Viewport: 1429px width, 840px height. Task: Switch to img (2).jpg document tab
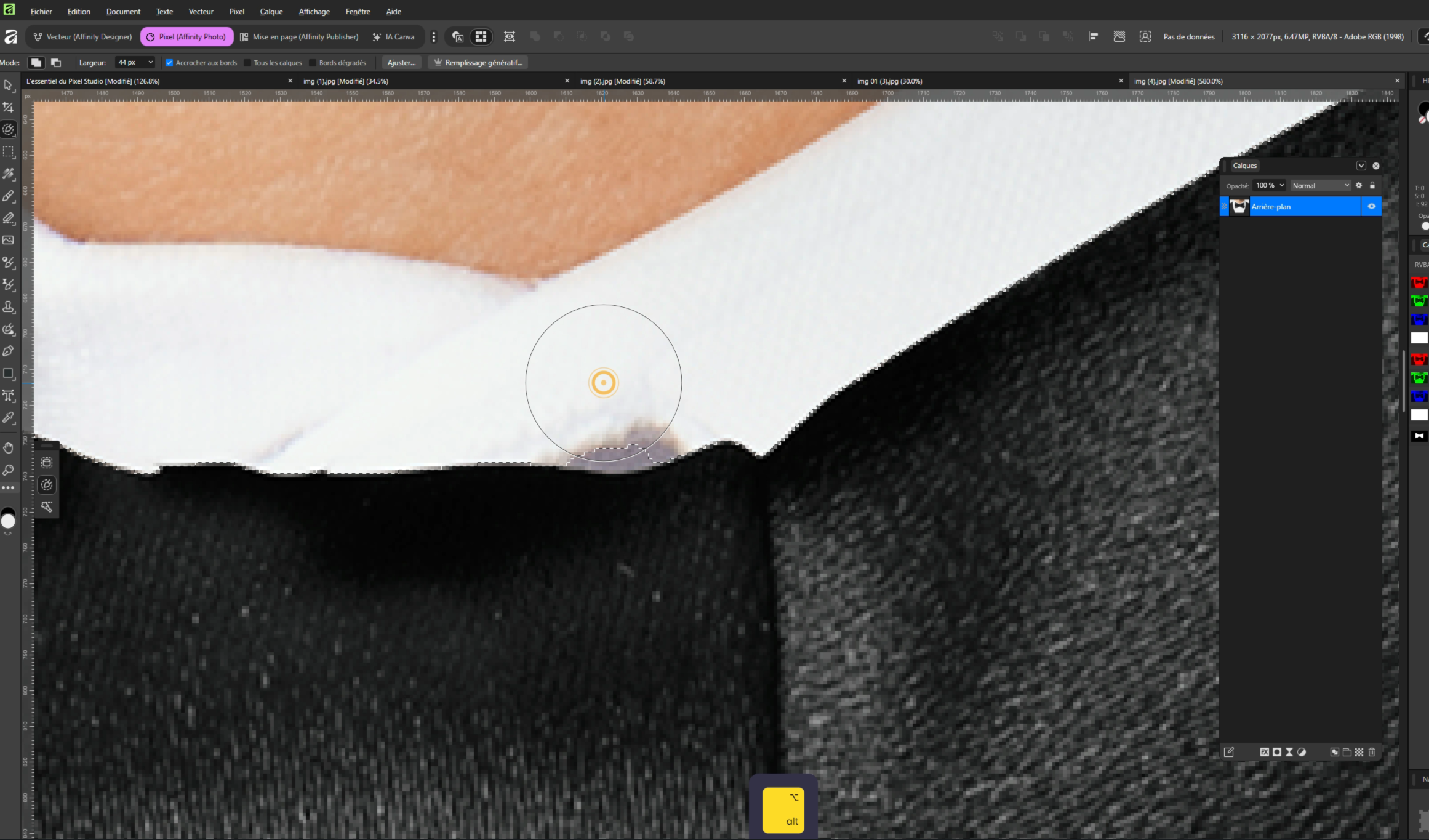pos(622,81)
